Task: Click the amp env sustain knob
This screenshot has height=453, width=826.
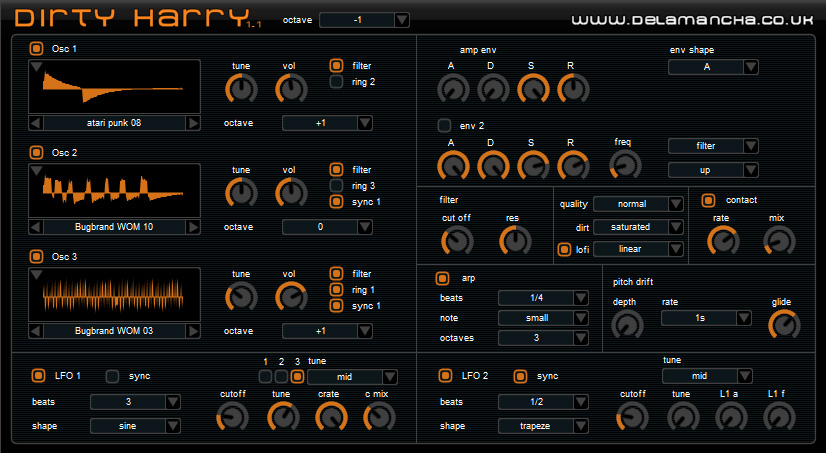Action: (x=533, y=88)
